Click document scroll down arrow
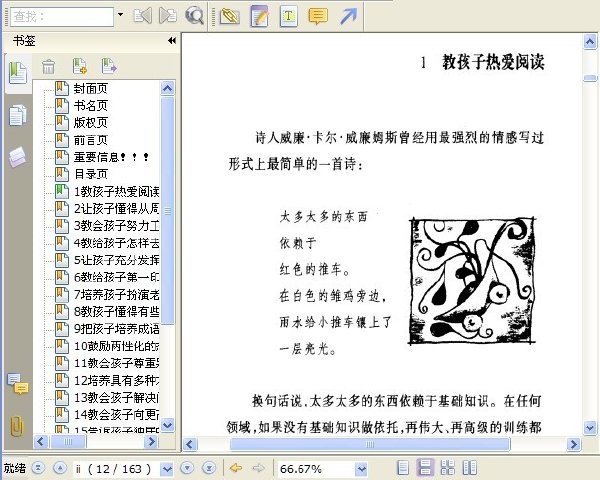The image size is (600, 480). [590, 427]
